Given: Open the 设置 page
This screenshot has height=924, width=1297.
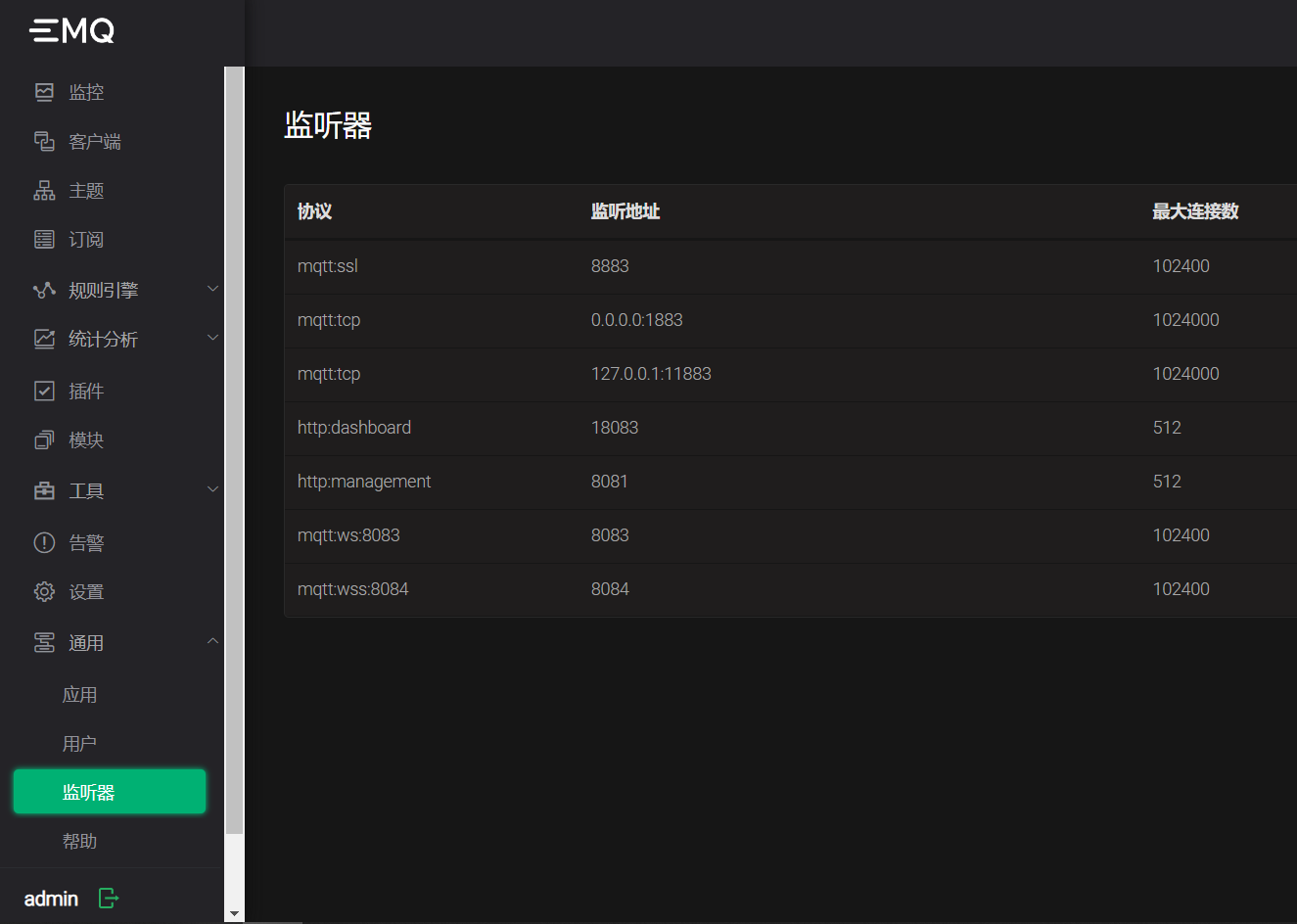Looking at the screenshot, I should coord(86,591).
